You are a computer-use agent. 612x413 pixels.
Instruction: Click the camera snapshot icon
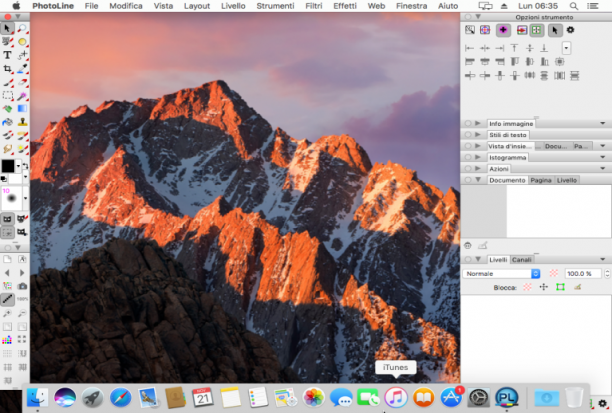(x=22, y=286)
